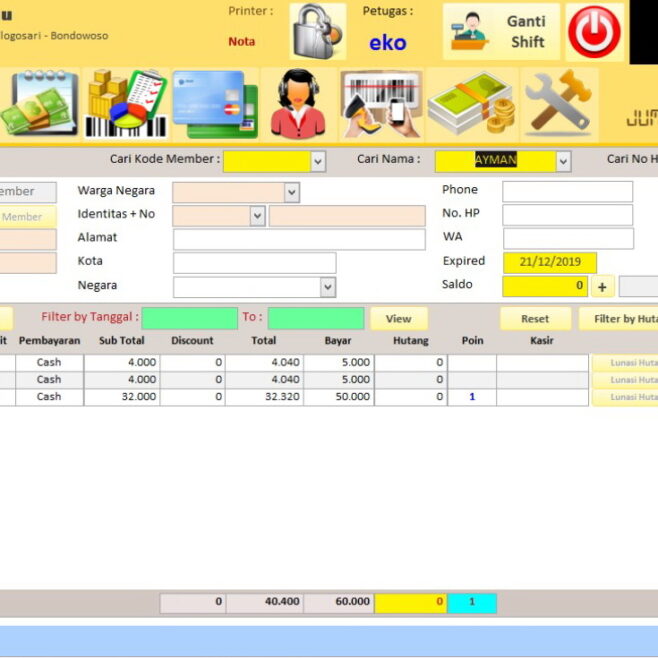Expand the Warga Negara combo box
The height and width of the screenshot is (658, 658).
click(291, 192)
